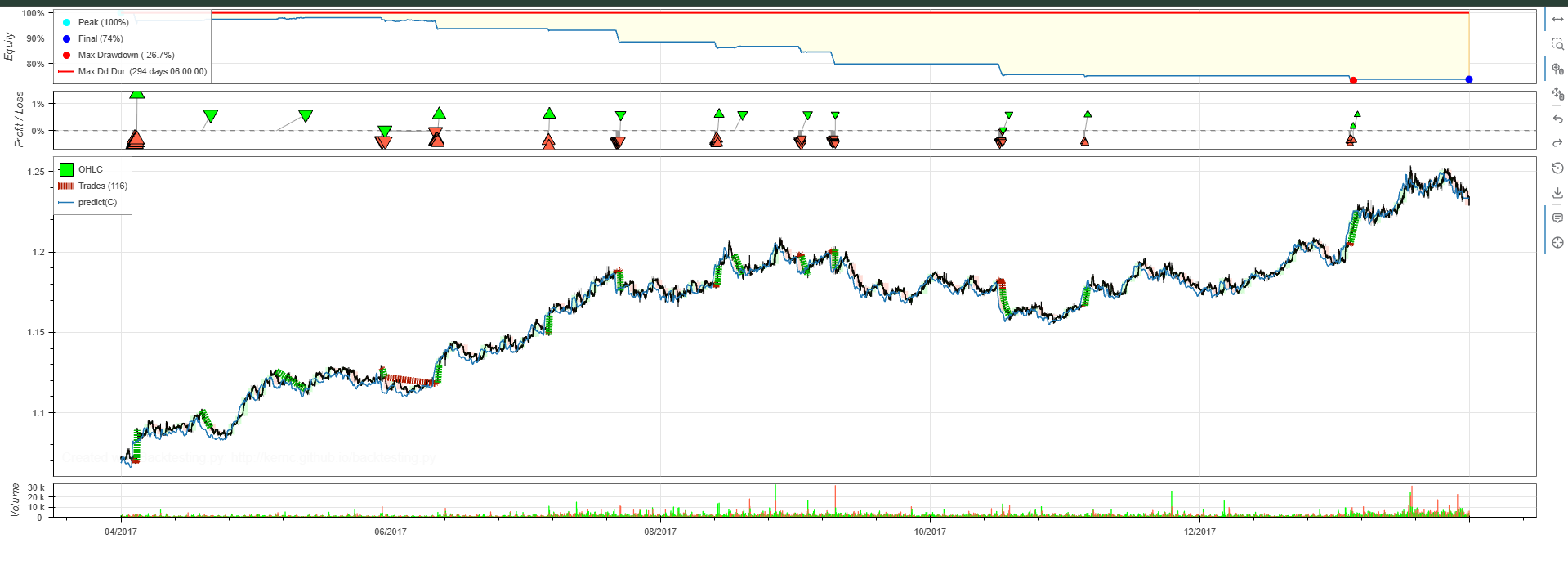Image resolution: width=1568 pixels, height=561 pixels.
Task: Undo the last chart action
Action: click(1557, 119)
